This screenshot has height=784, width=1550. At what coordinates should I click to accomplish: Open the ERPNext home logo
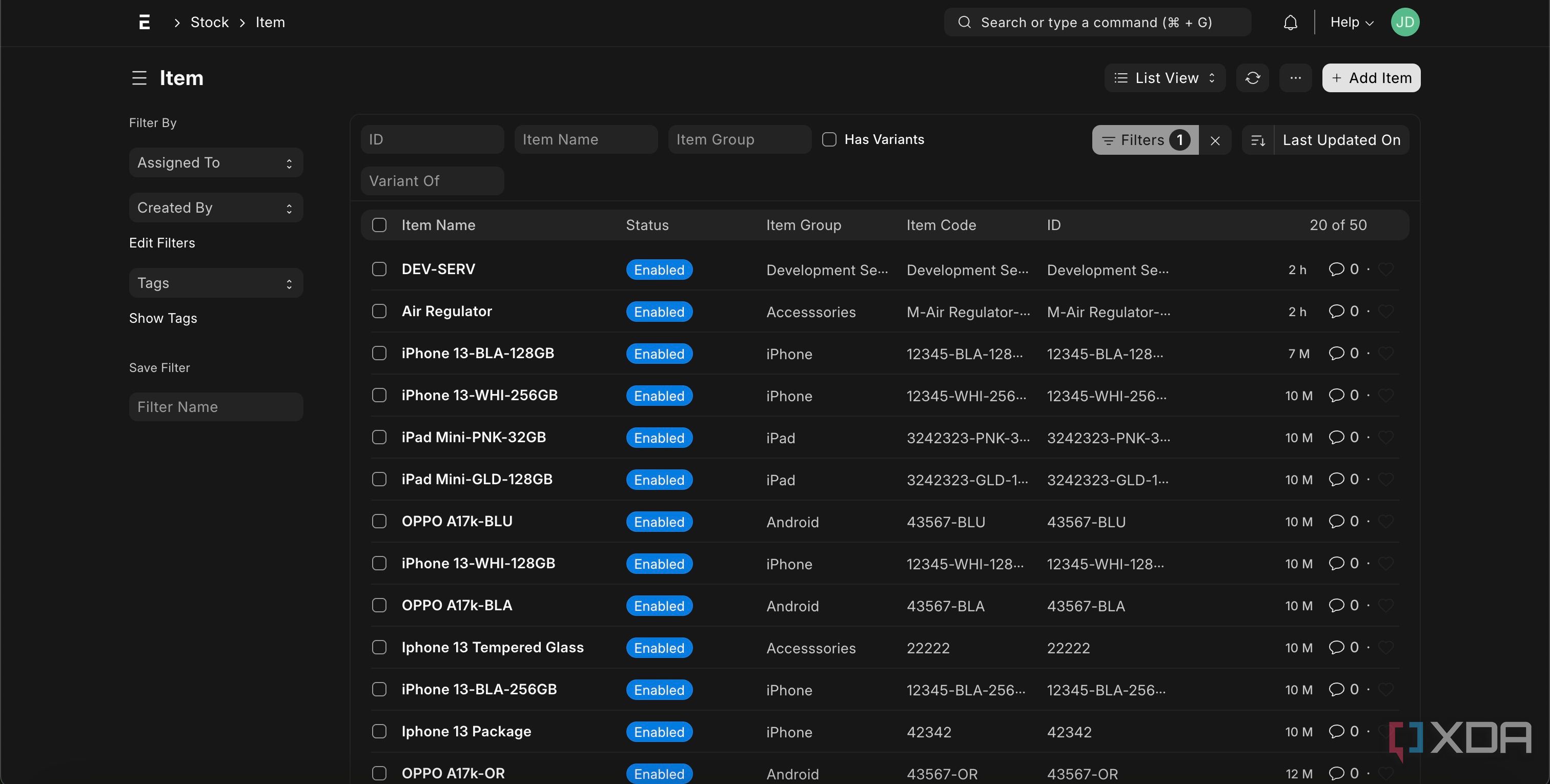144,22
